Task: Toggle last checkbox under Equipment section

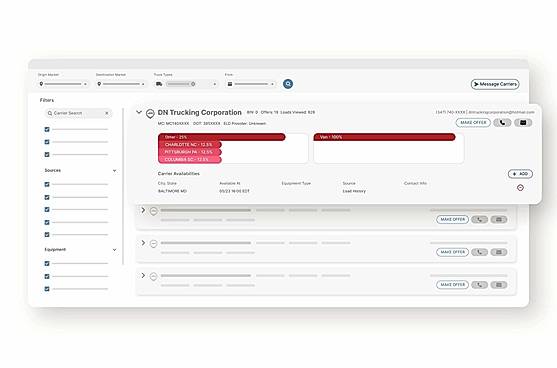Action: tap(47, 289)
